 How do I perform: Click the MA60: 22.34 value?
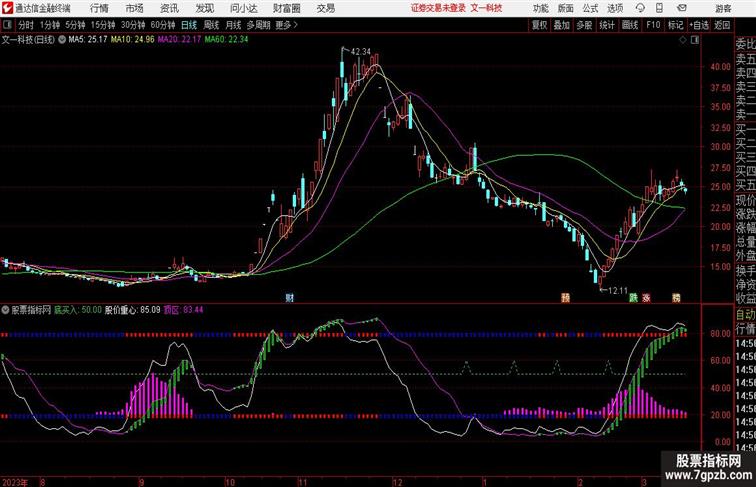coord(226,40)
